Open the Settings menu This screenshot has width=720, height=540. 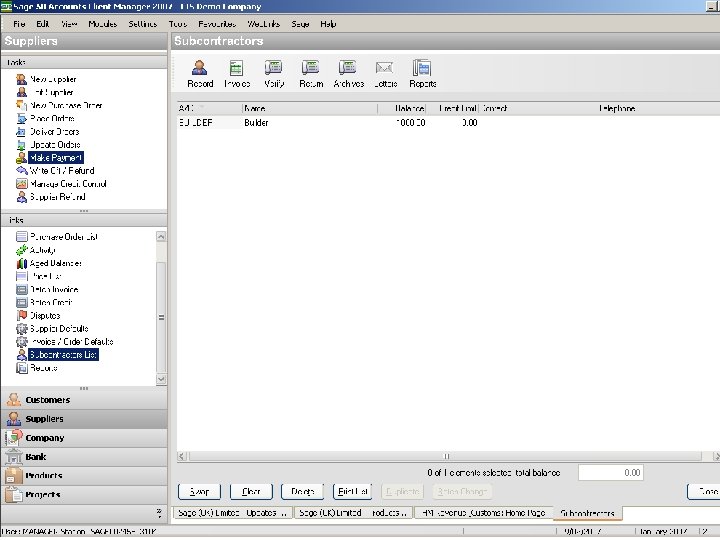142,24
